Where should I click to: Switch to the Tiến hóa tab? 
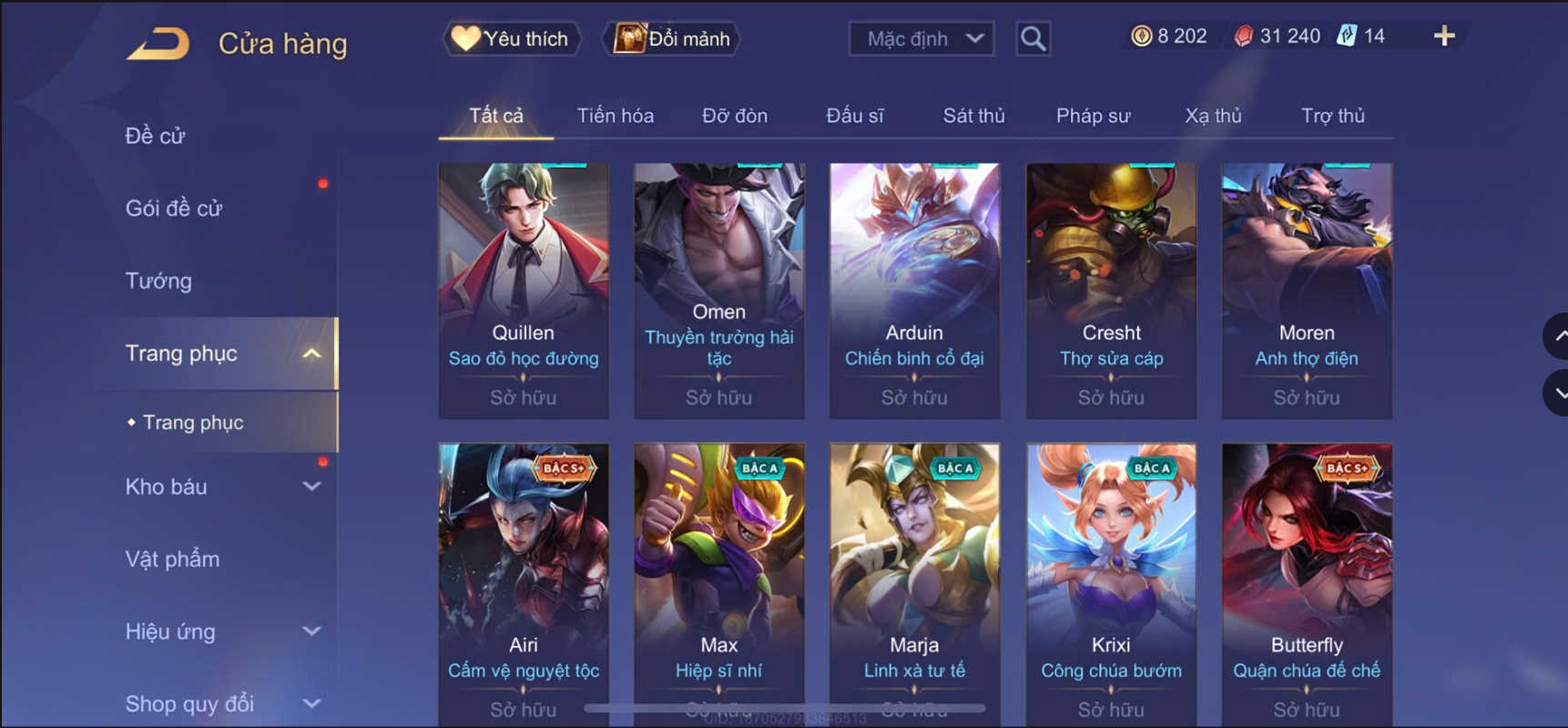[616, 116]
